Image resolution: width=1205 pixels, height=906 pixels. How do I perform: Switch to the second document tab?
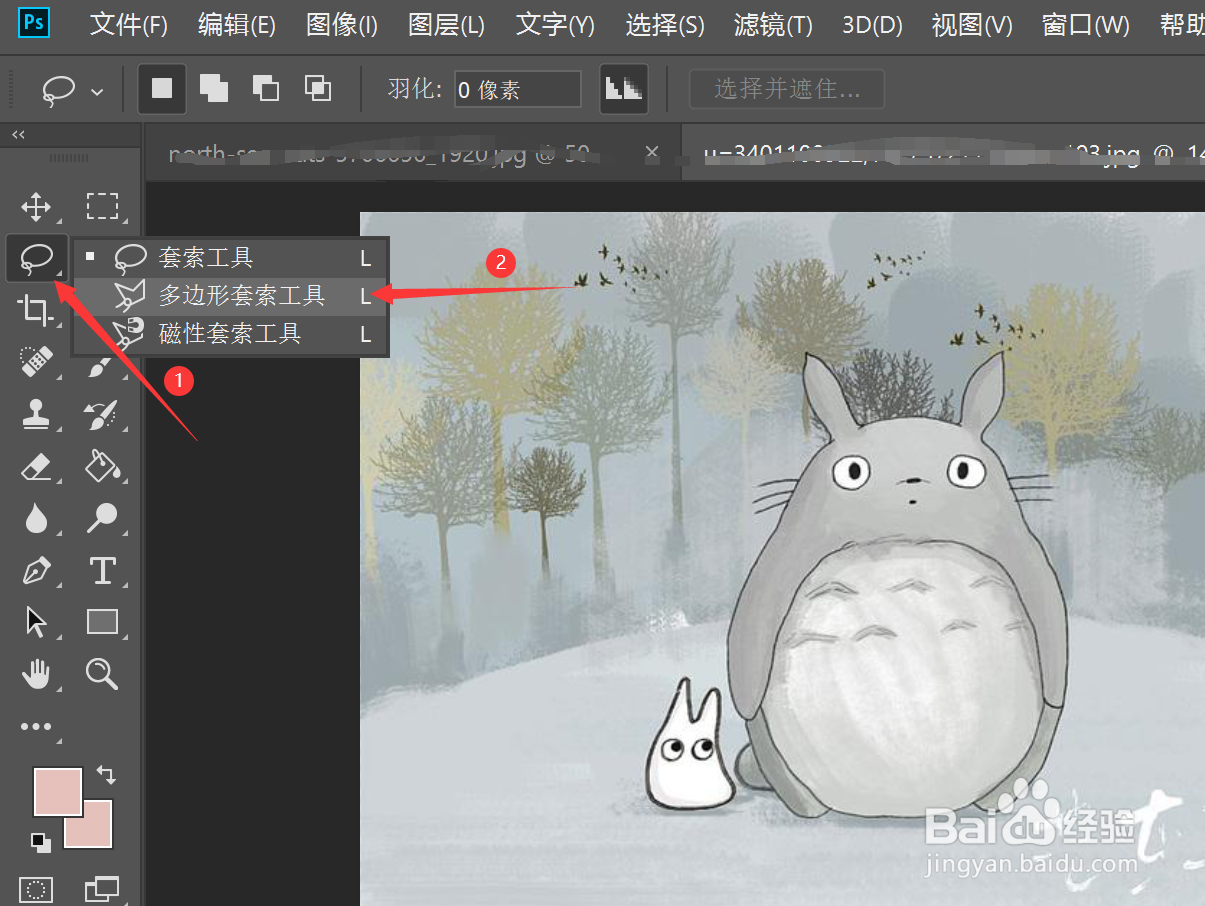pos(942,154)
